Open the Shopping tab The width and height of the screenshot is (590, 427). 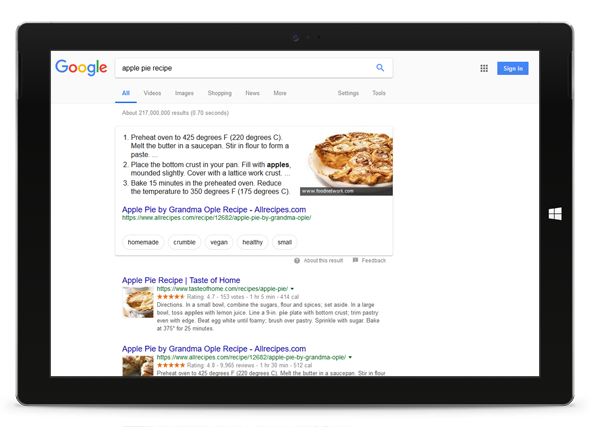coord(219,93)
